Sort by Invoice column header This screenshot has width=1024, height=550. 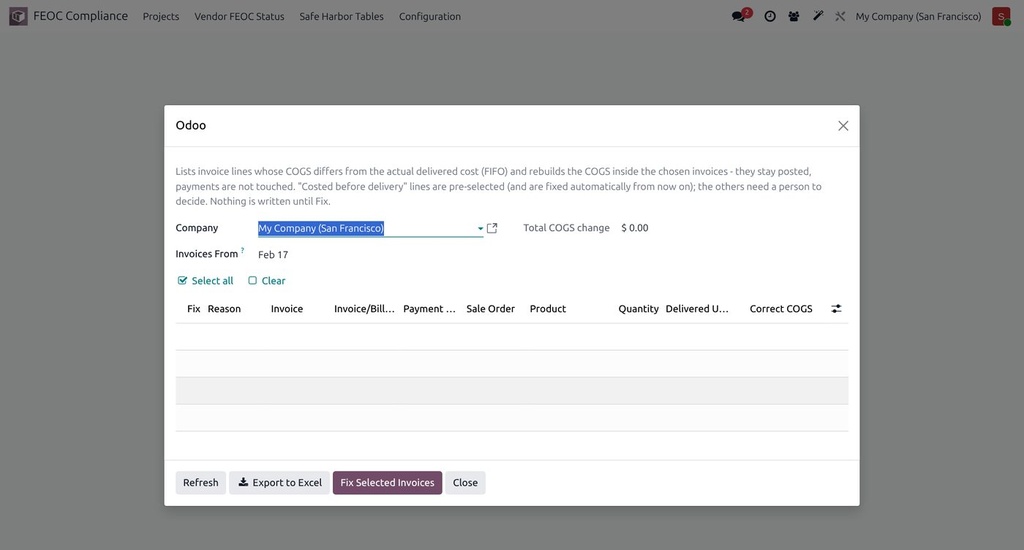(287, 309)
